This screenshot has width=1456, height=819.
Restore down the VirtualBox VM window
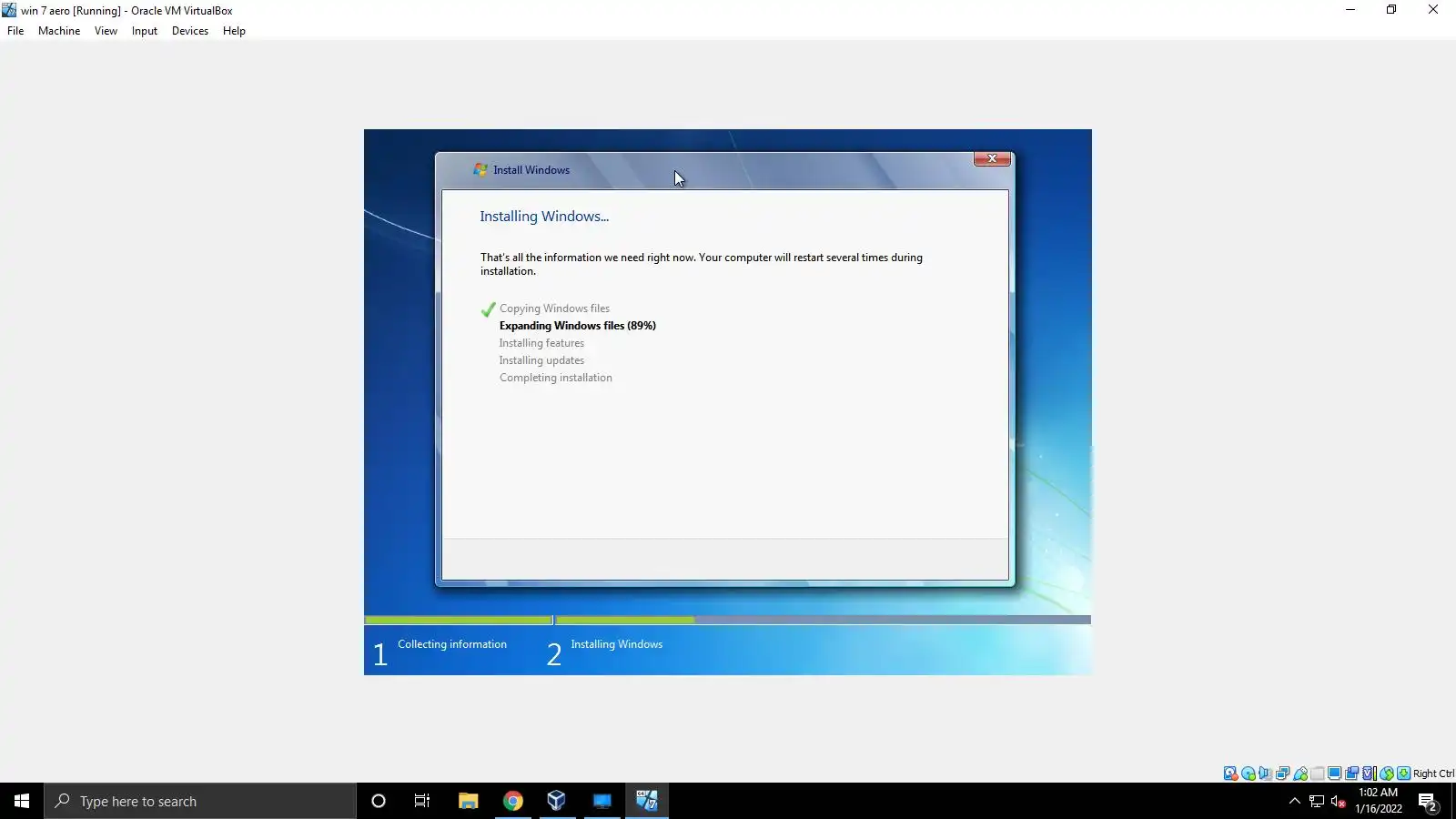(x=1391, y=10)
